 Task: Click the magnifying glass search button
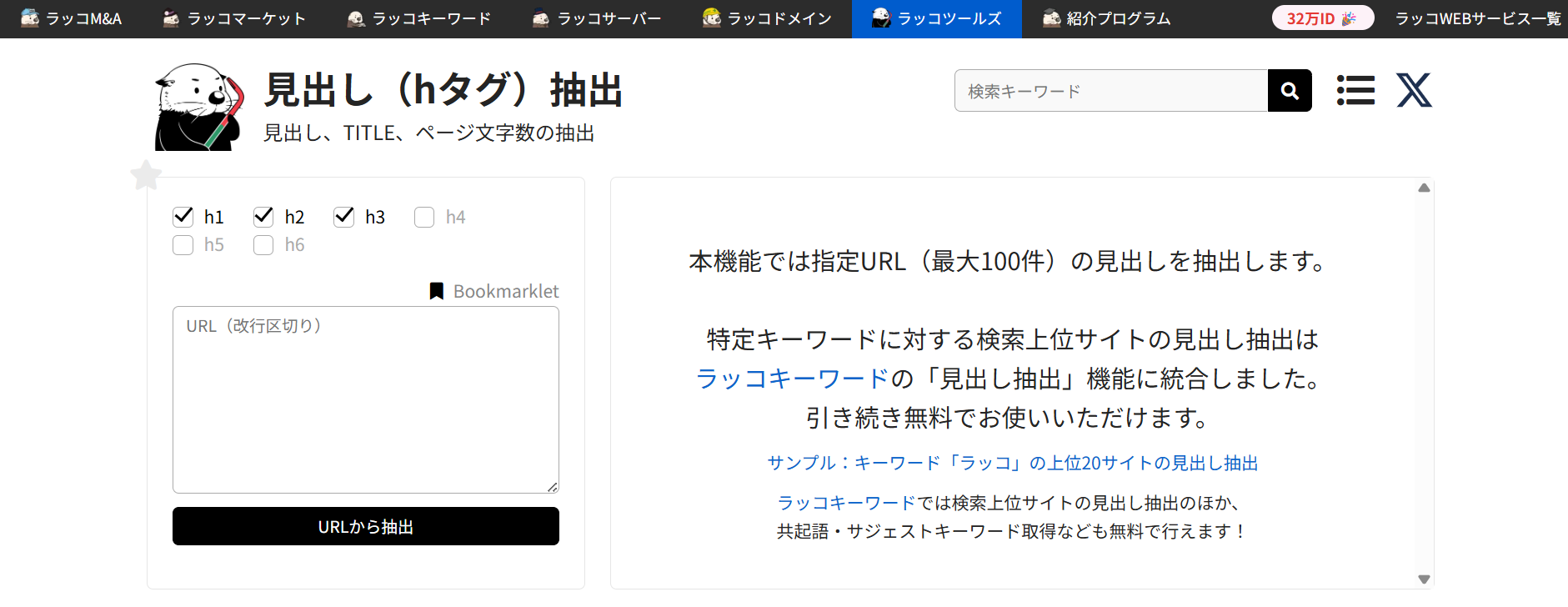point(1289,91)
